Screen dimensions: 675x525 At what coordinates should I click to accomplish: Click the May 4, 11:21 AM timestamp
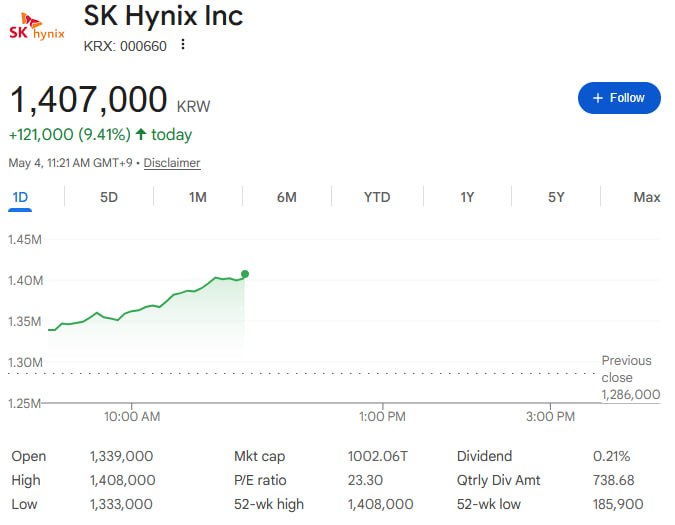click(x=70, y=163)
